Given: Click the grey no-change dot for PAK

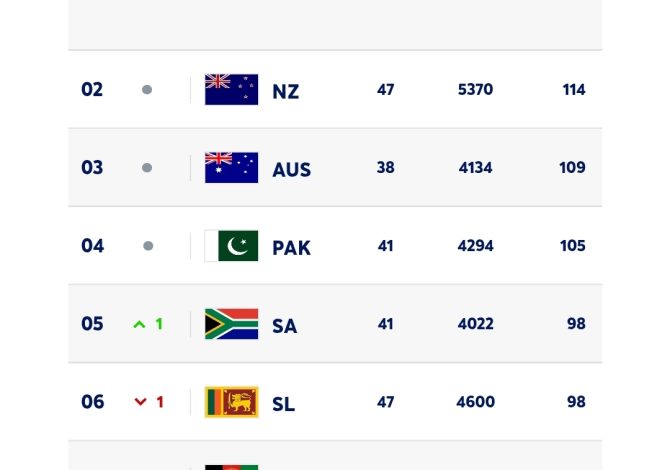Looking at the screenshot, I should click(147, 246).
